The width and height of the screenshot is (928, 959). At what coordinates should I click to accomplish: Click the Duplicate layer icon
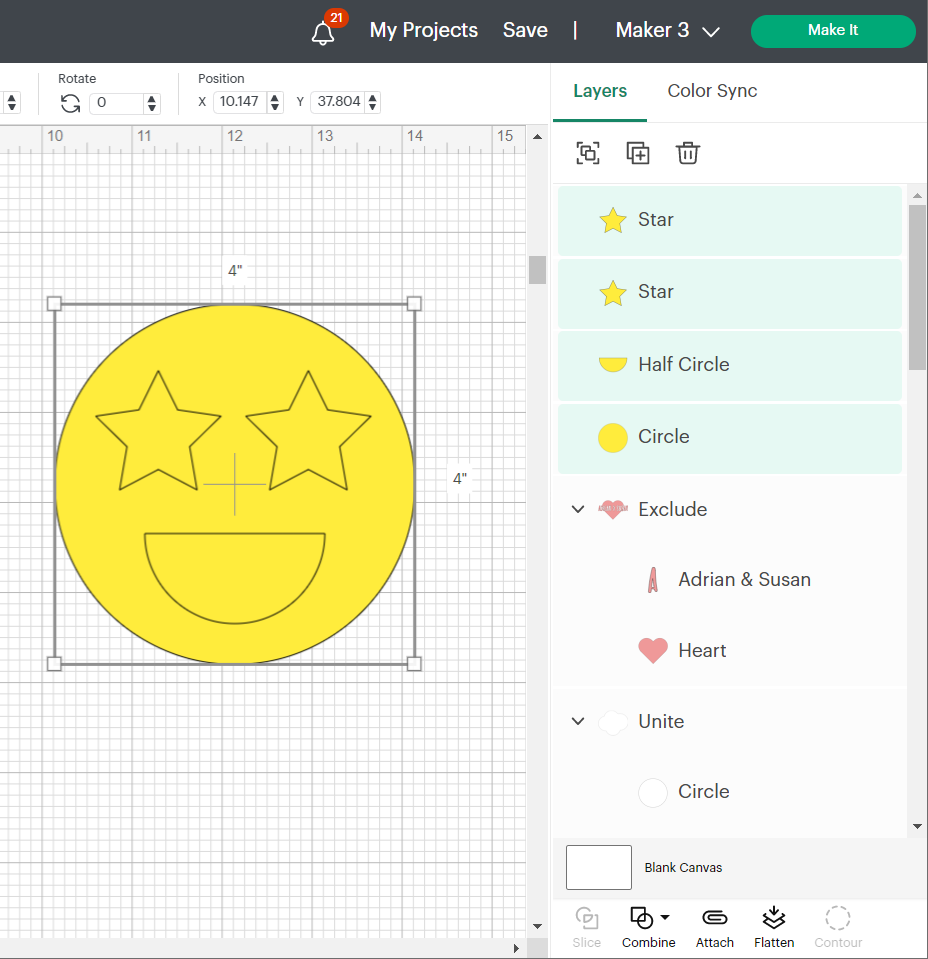click(x=638, y=153)
